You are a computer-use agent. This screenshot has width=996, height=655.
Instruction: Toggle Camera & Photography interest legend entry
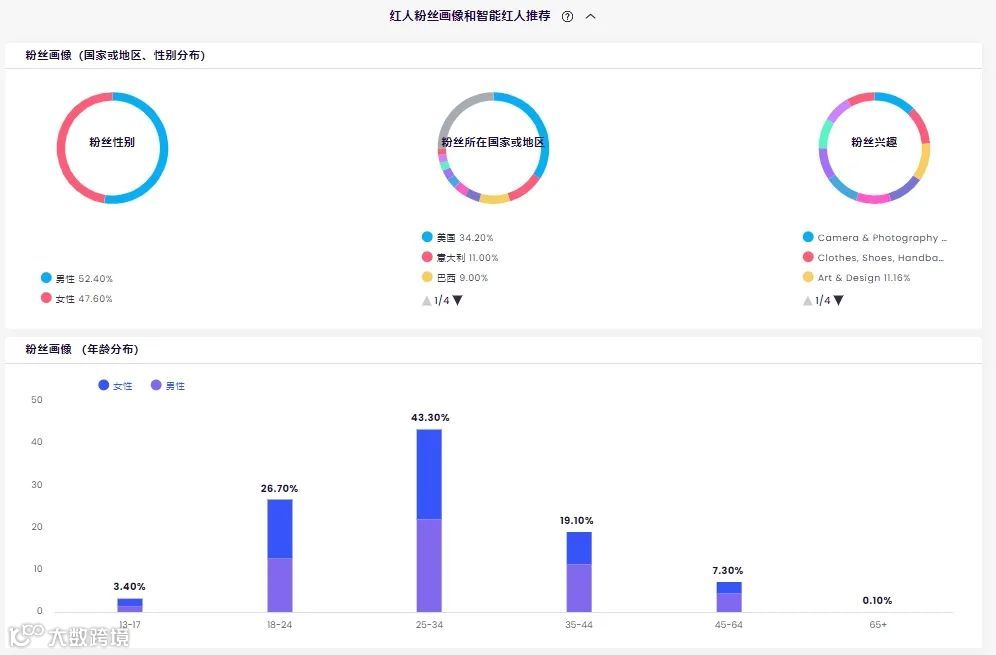875,237
